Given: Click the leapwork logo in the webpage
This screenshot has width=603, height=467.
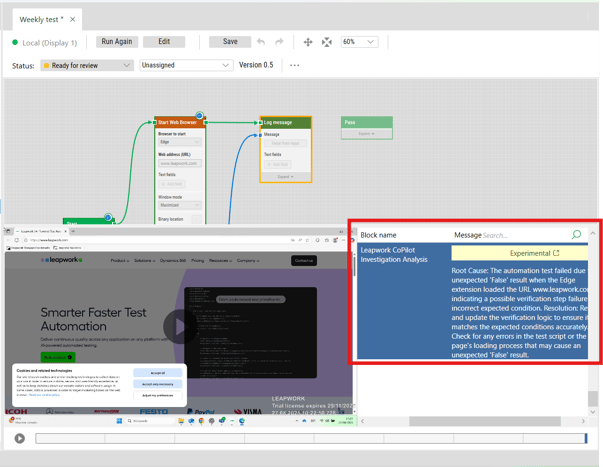Looking at the screenshot, I should 62,260.
